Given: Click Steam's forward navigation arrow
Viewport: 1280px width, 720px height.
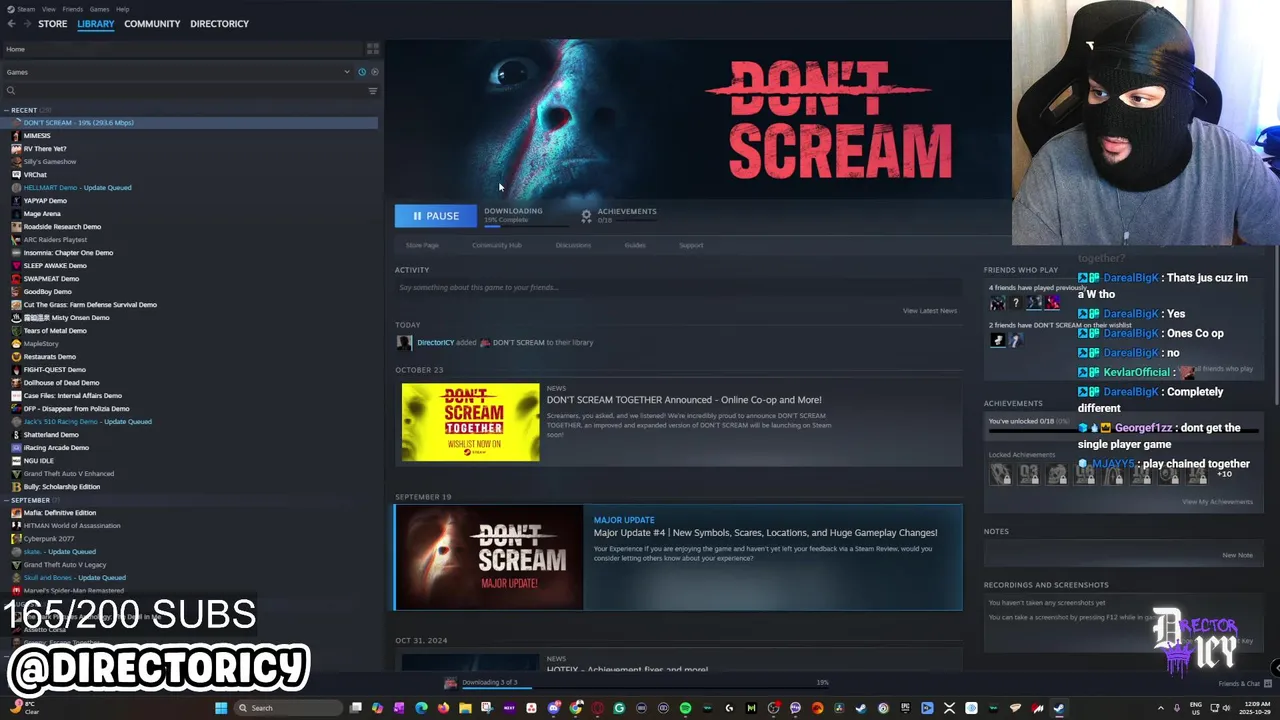Looking at the screenshot, I should (x=27, y=24).
